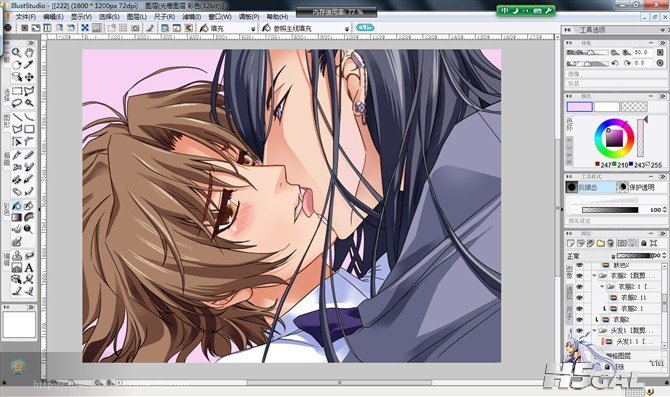The height and width of the screenshot is (397, 670).
Task: Click the teal pill button in toolbar
Action: (365, 28)
